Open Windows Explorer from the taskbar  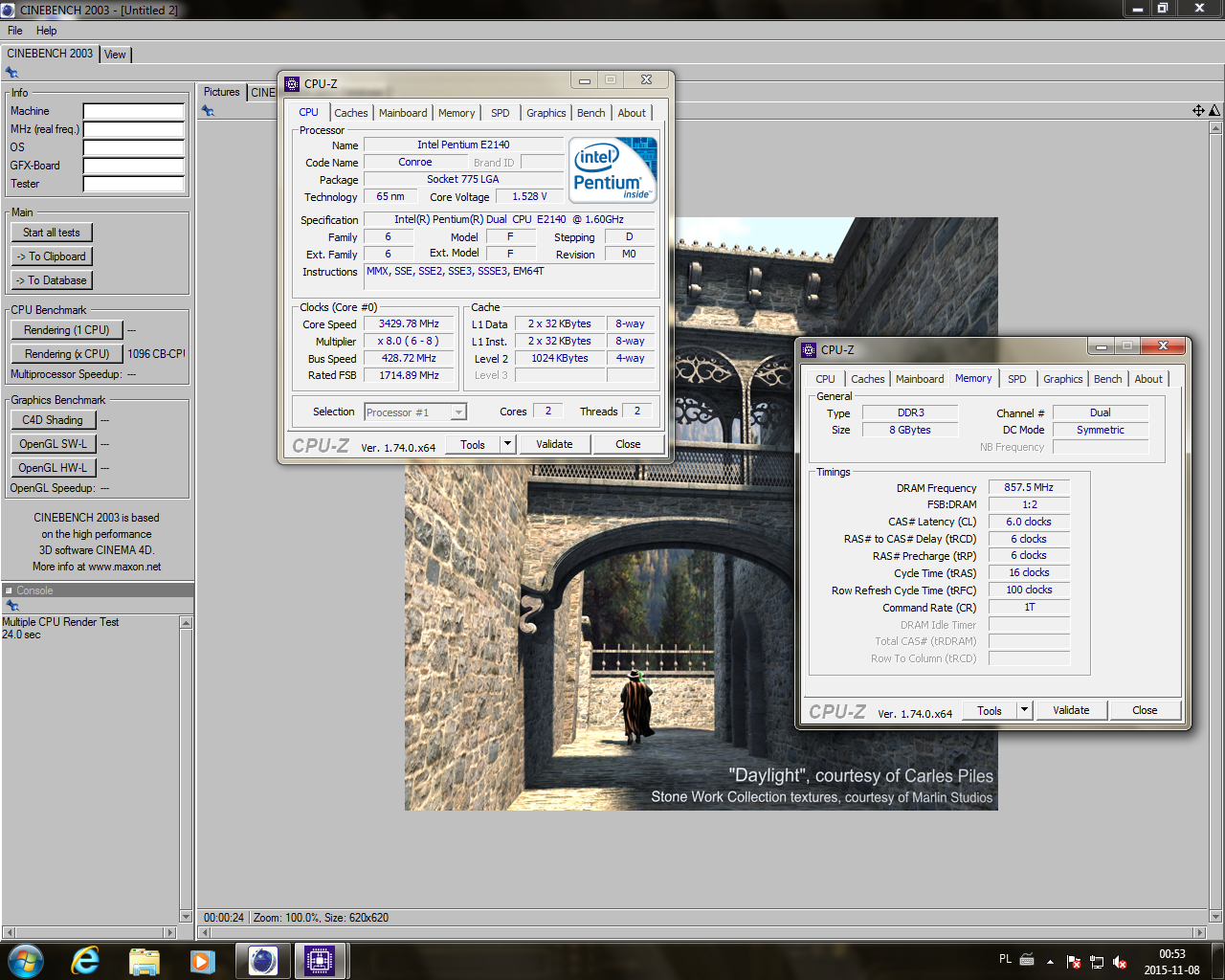144,960
